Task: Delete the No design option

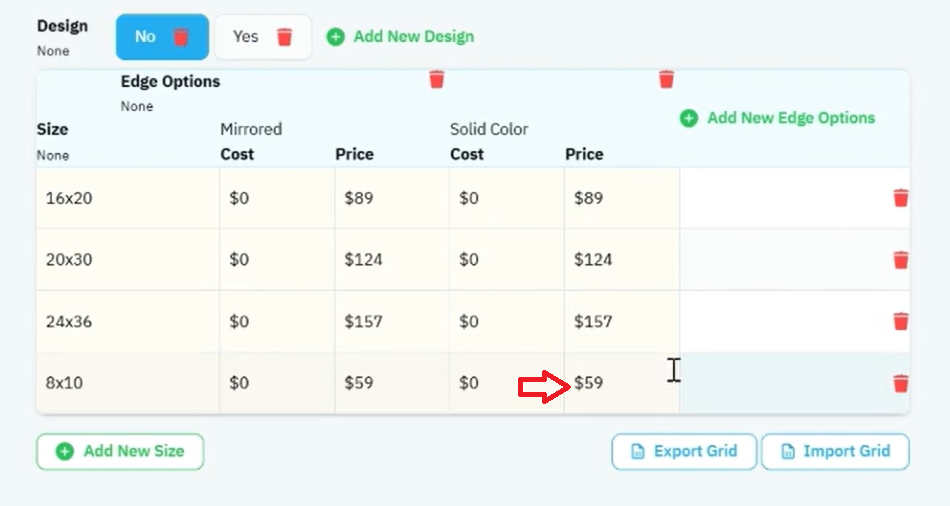Action: coord(181,37)
